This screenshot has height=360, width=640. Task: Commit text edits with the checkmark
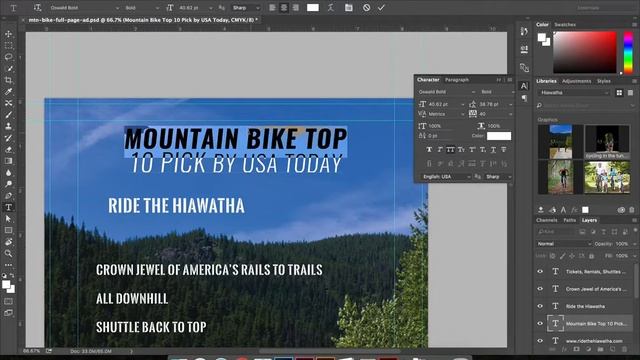point(381,7)
